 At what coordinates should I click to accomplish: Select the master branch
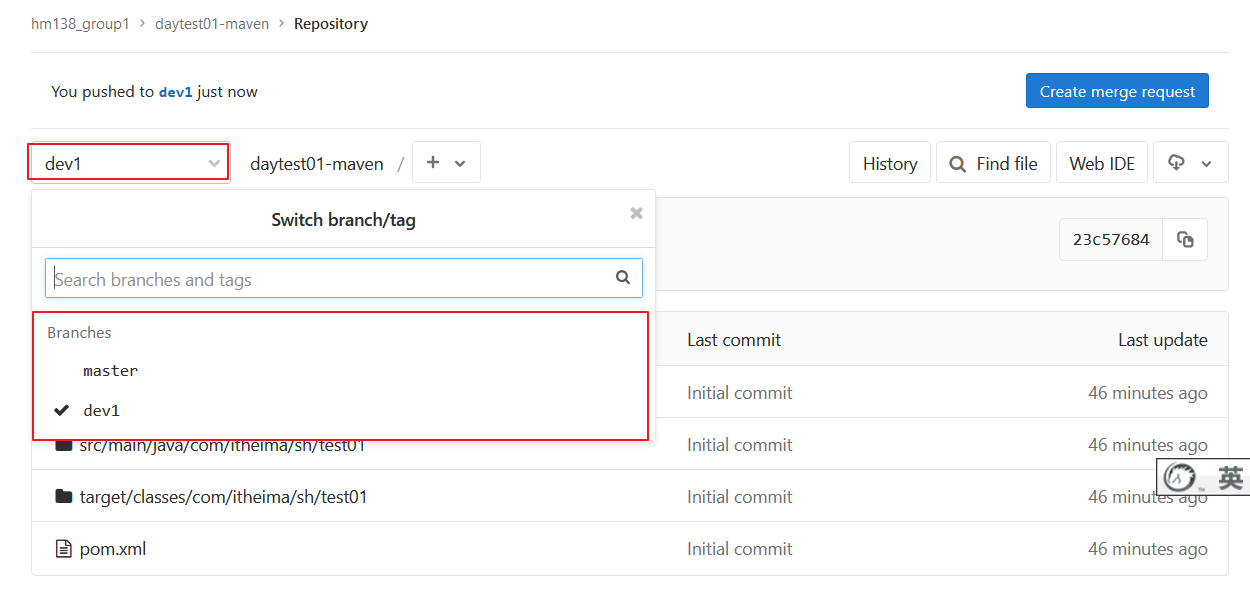tap(111, 371)
